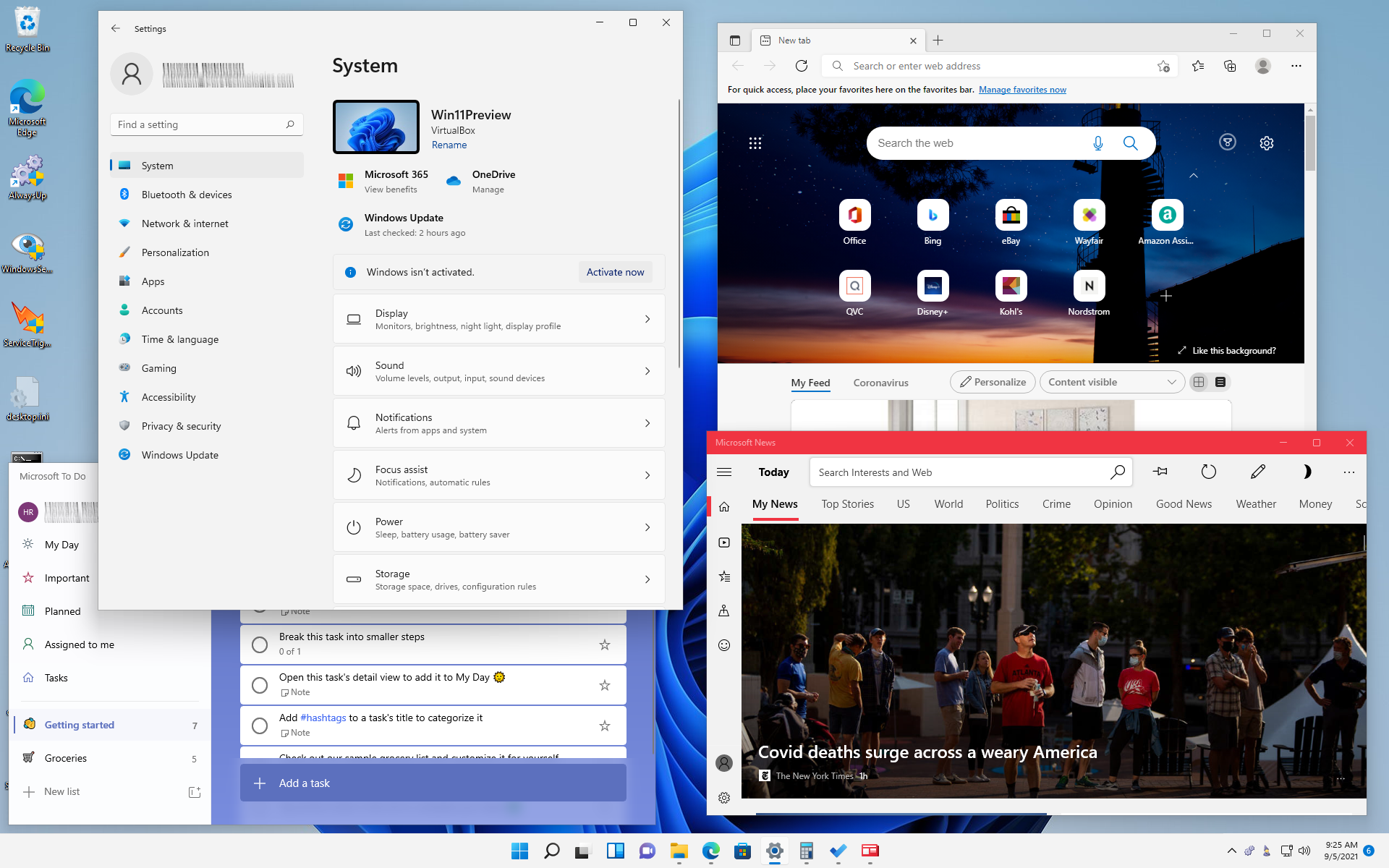Expand Notifications settings
This screenshot has height=868, width=1389.
498,423
